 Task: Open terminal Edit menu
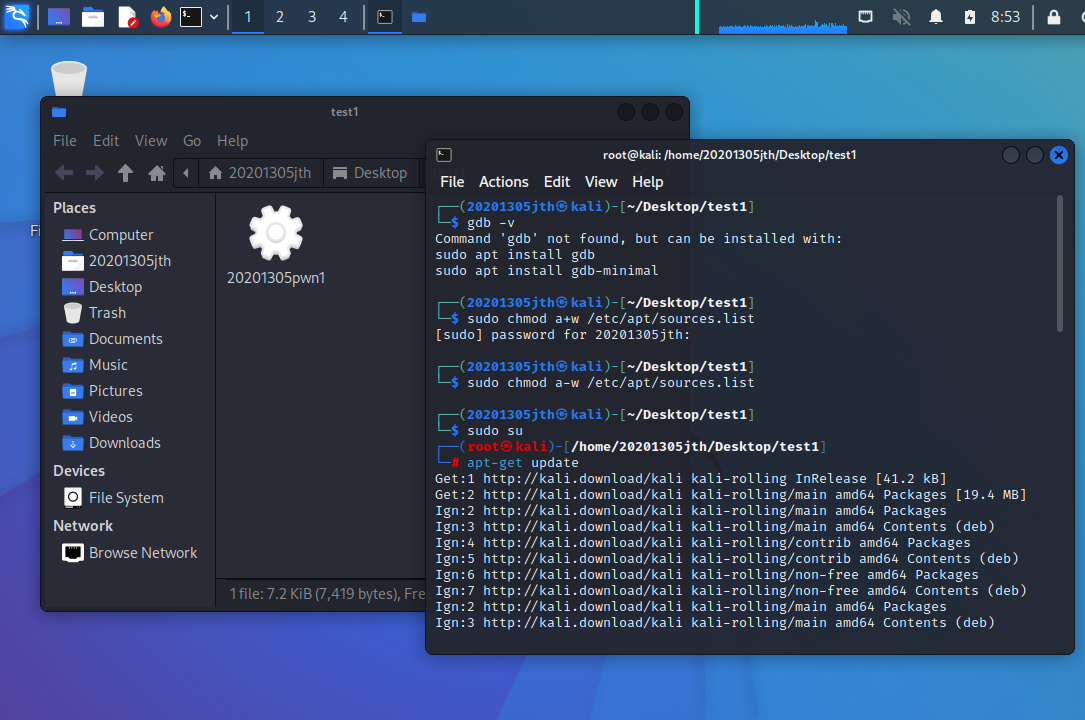click(556, 182)
